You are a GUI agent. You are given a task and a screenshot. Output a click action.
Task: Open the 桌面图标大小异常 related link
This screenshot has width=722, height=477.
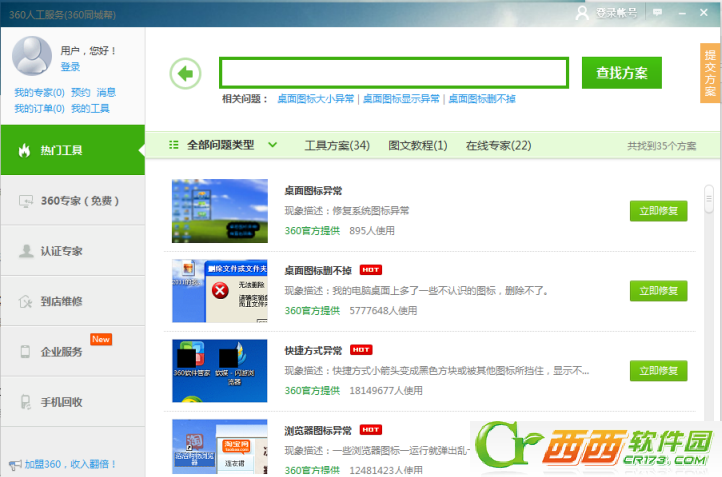coord(316,99)
